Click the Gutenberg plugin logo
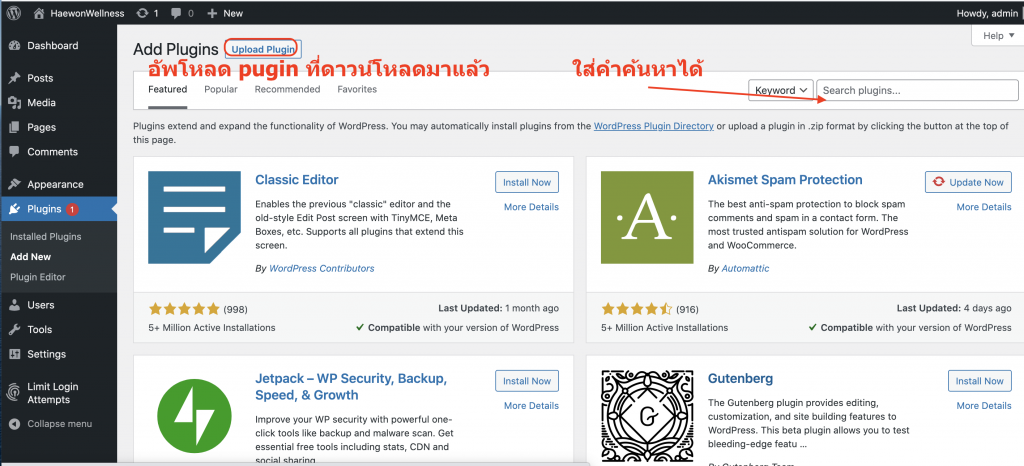 [647, 414]
